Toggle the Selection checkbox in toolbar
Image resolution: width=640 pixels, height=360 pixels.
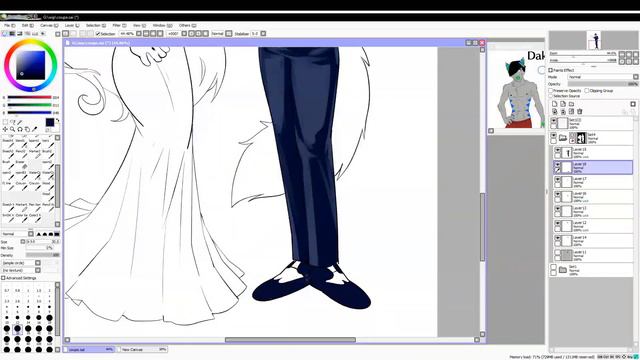[x=98, y=33]
